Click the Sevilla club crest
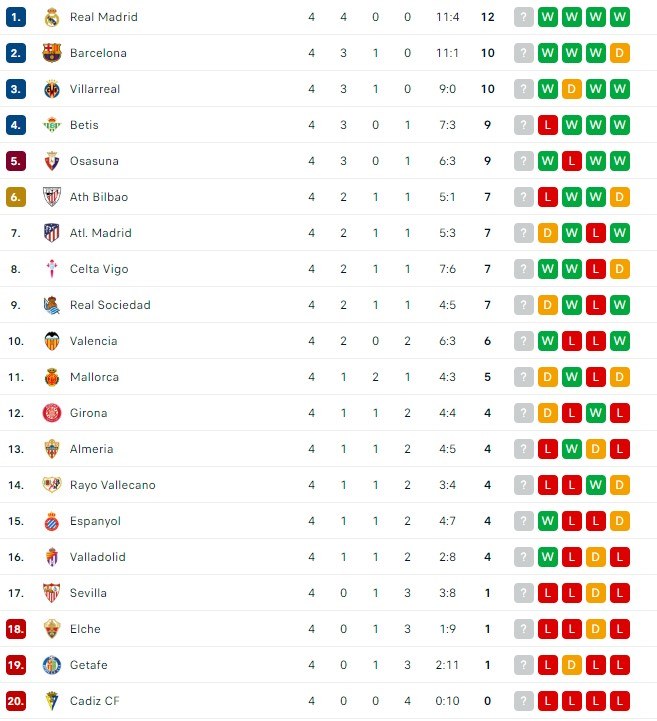 [x=51, y=593]
